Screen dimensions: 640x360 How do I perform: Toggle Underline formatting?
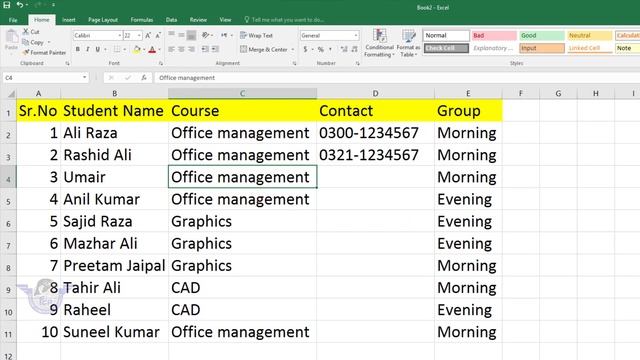coord(97,49)
